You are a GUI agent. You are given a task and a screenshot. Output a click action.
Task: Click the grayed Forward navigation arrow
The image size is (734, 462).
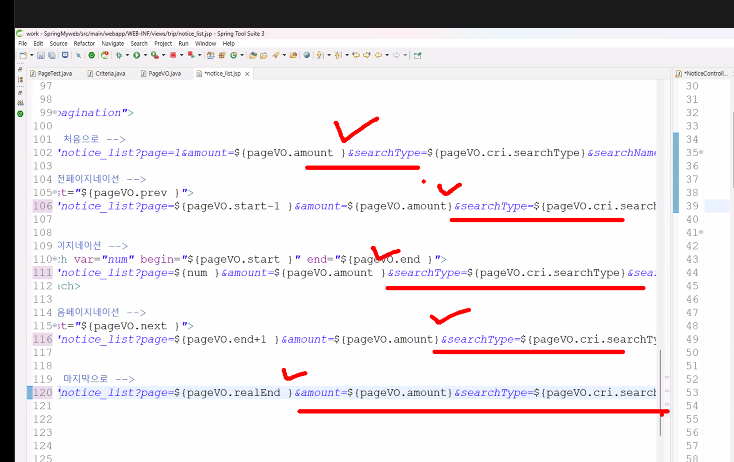[396, 55]
